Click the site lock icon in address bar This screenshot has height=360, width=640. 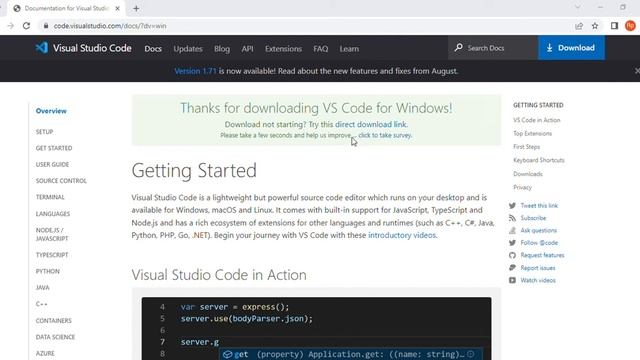(46, 26)
